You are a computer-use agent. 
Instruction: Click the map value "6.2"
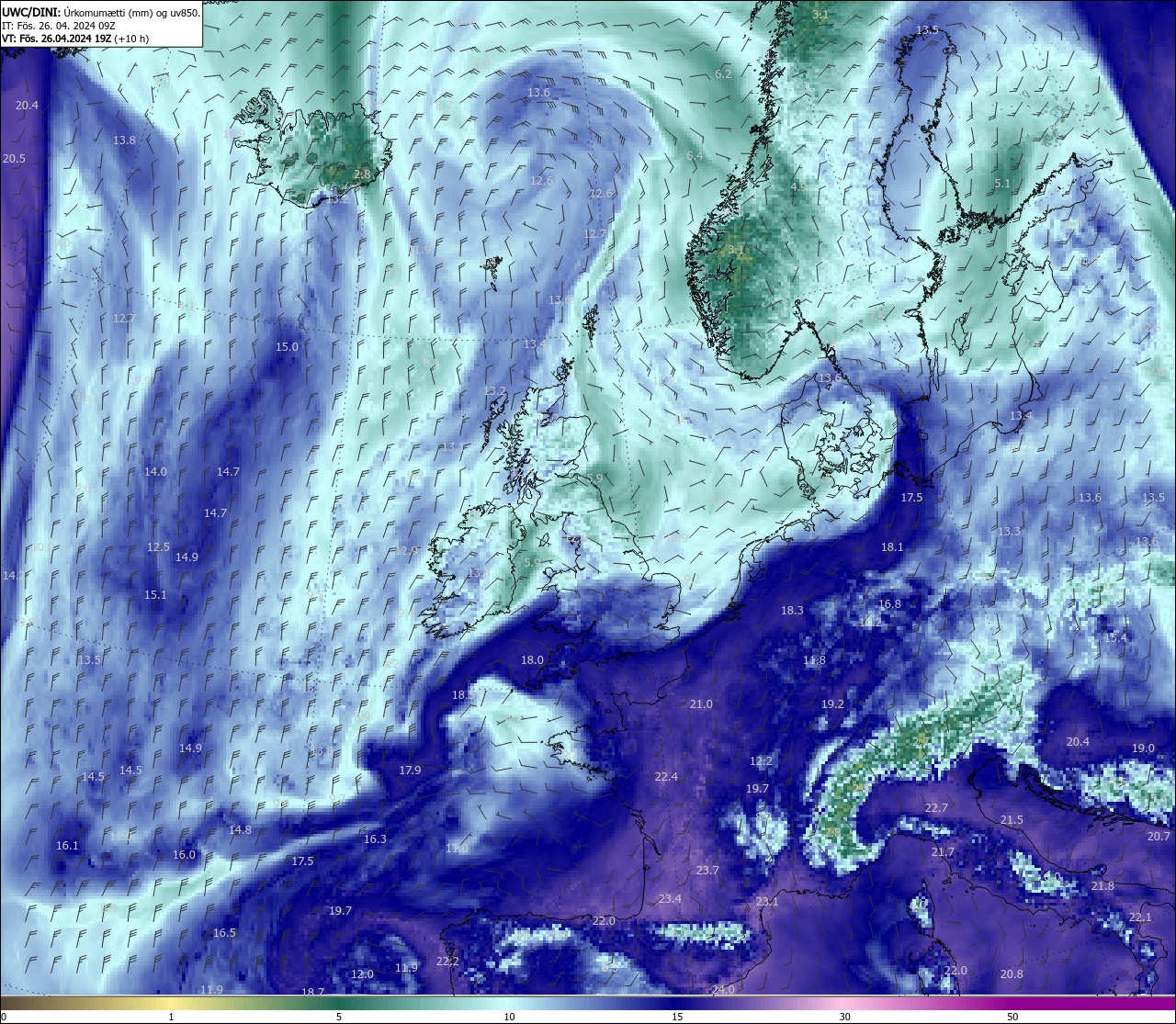click(x=723, y=74)
